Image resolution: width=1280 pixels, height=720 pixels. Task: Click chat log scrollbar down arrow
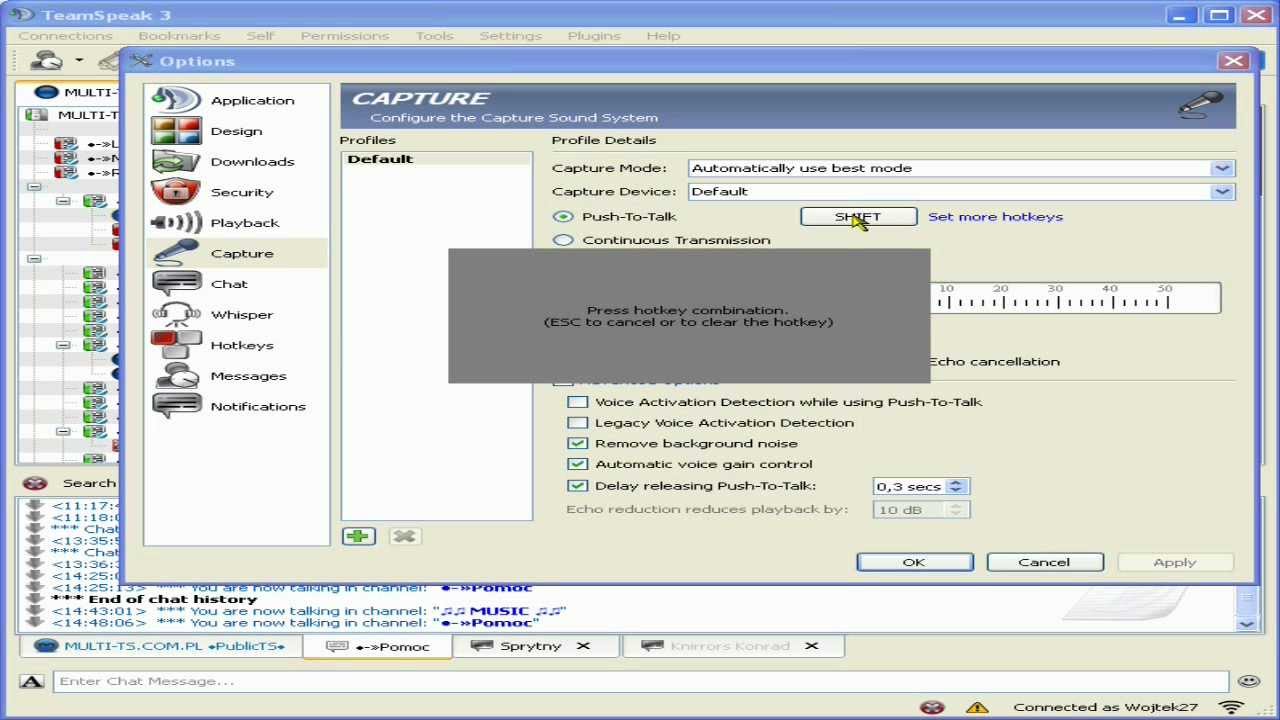point(1246,623)
